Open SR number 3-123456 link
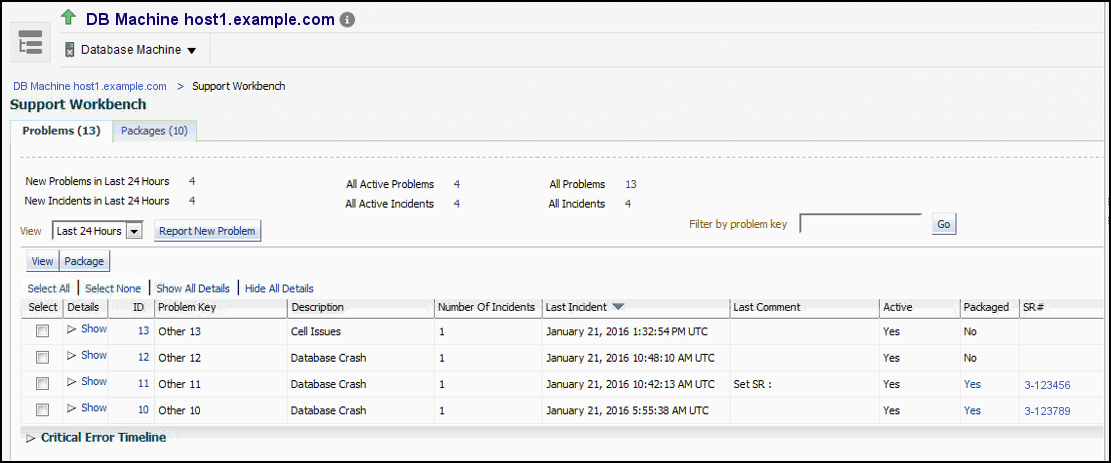Image resolution: width=1111 pixels, height=463 pixels. coord(1047,384)
